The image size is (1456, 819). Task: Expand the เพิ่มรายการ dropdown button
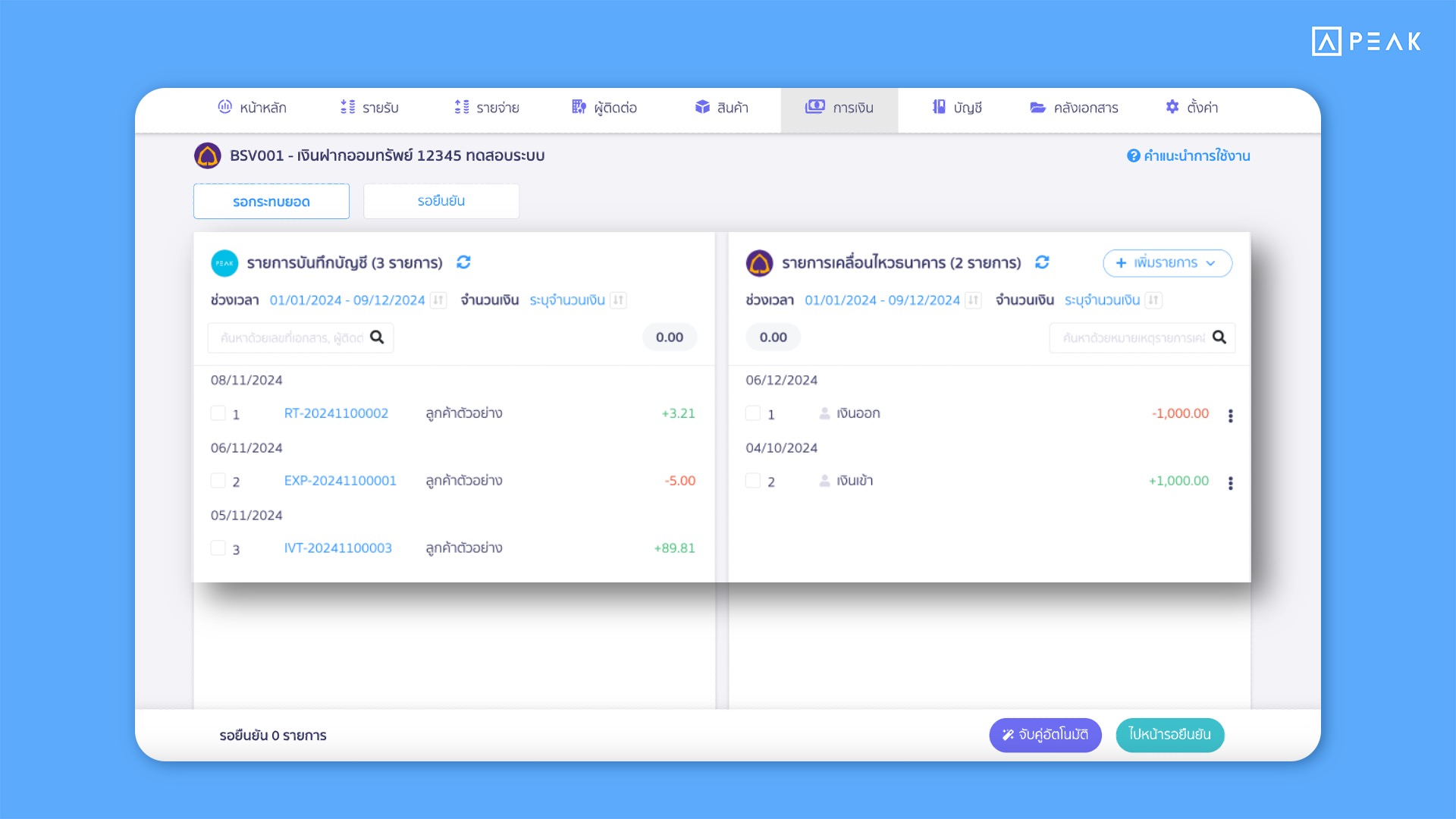(x=1167, y=263)
